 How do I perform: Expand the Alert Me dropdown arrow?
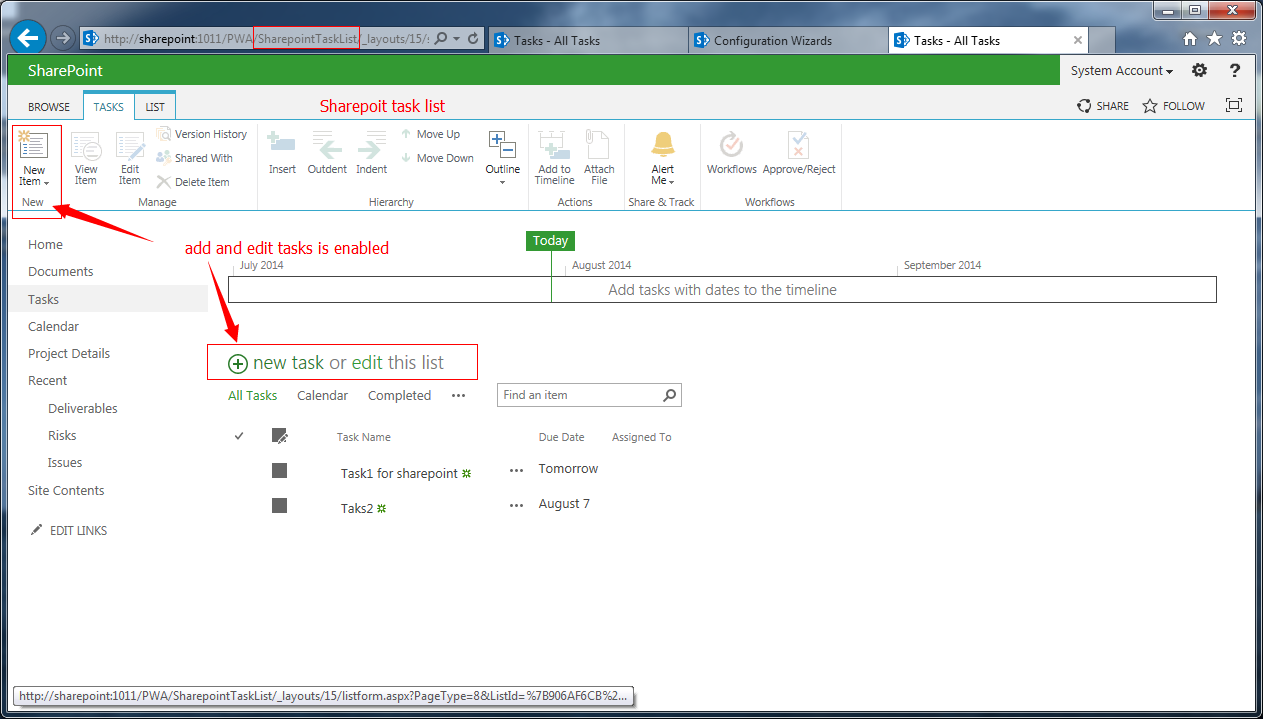(x=672, y=182)
